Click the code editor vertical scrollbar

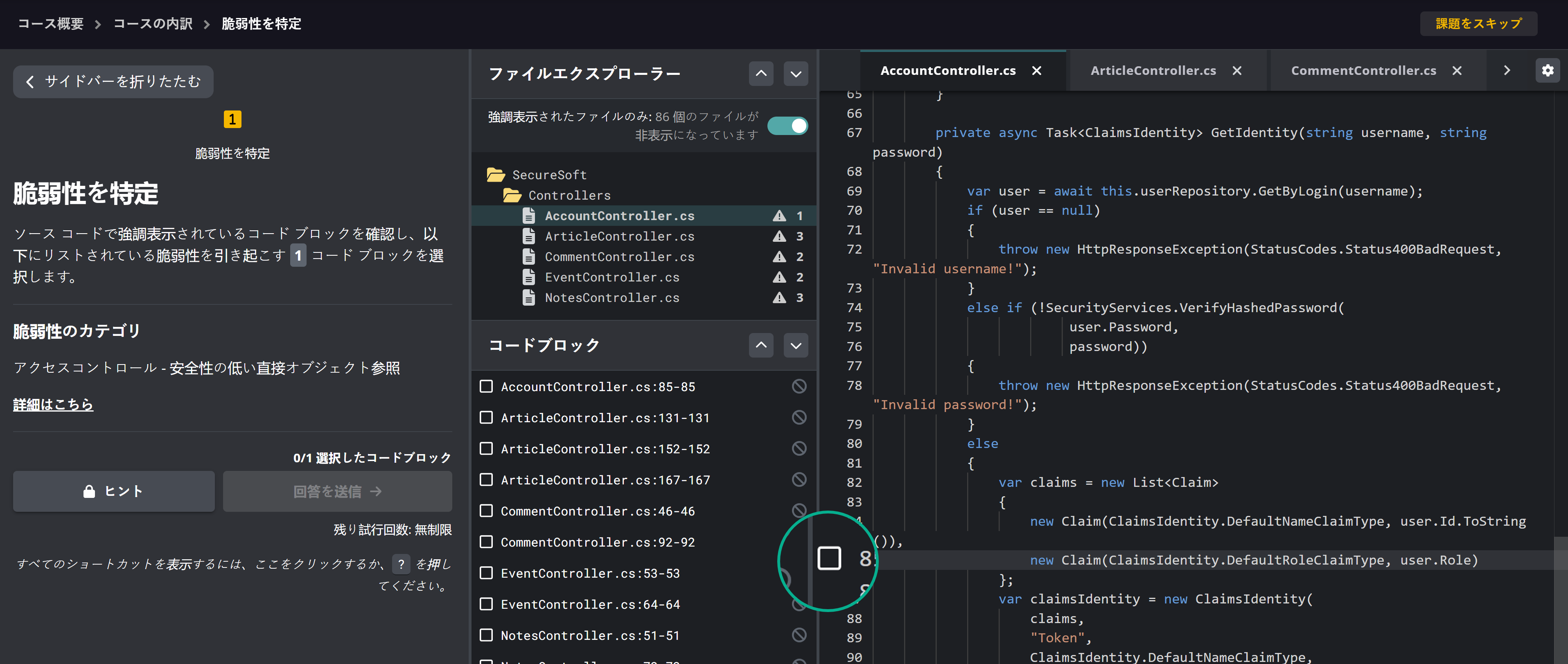[1560, 599]
